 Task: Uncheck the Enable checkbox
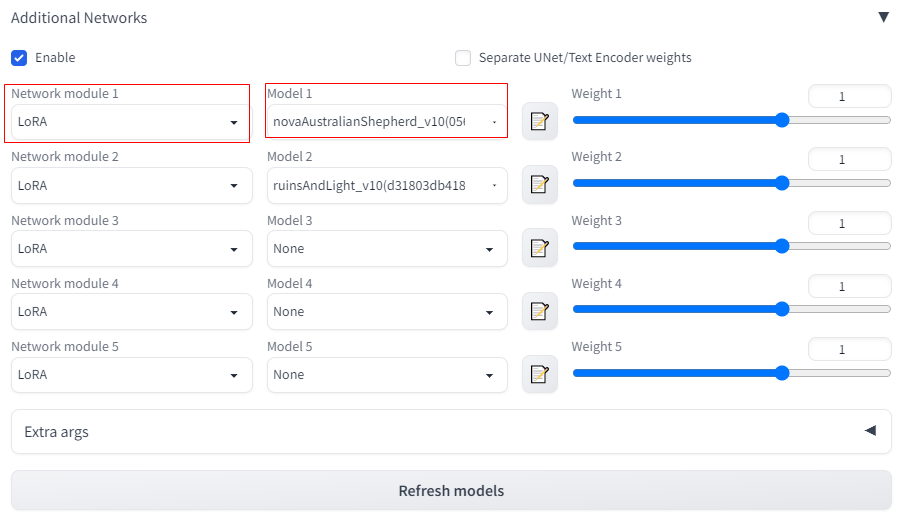[x=19, y=58]
